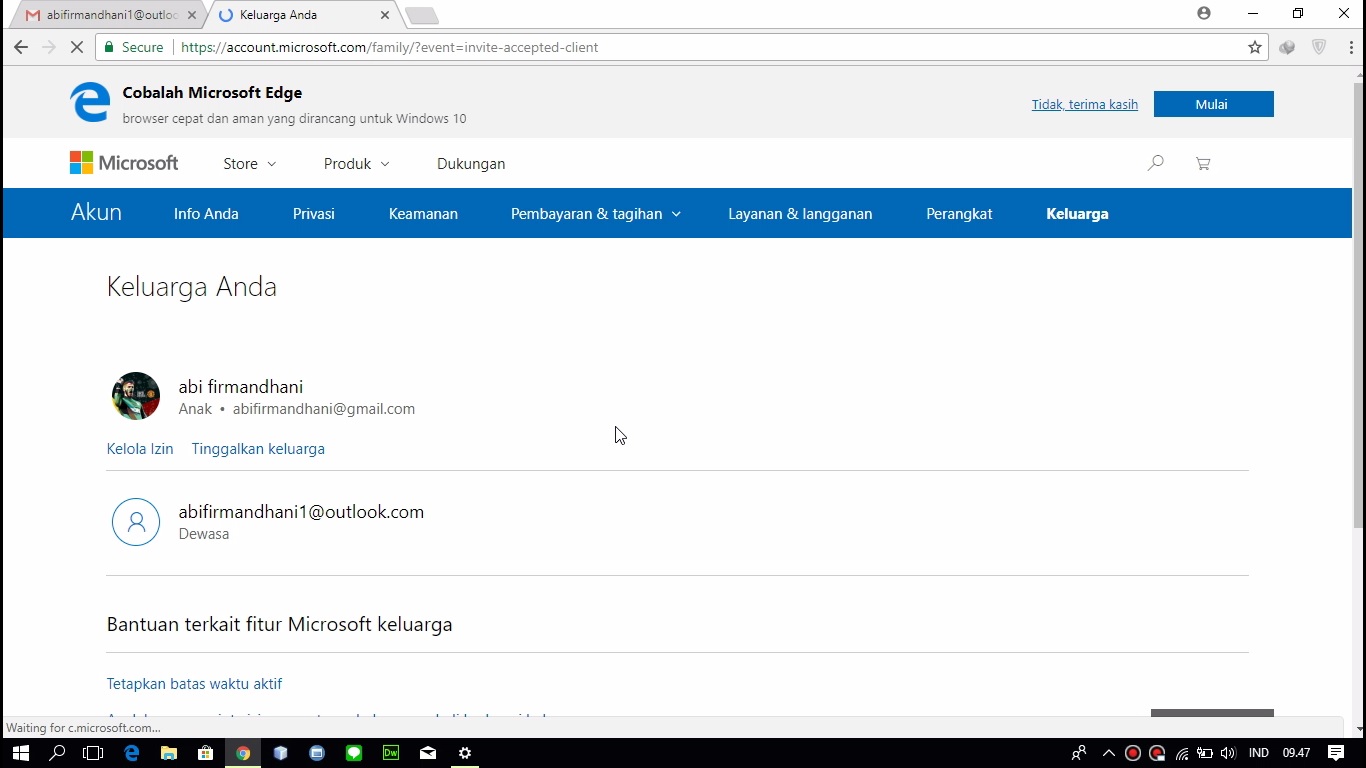Click the IND input language indicator
Screen dimensions: 1366x768
[1259, 753]
